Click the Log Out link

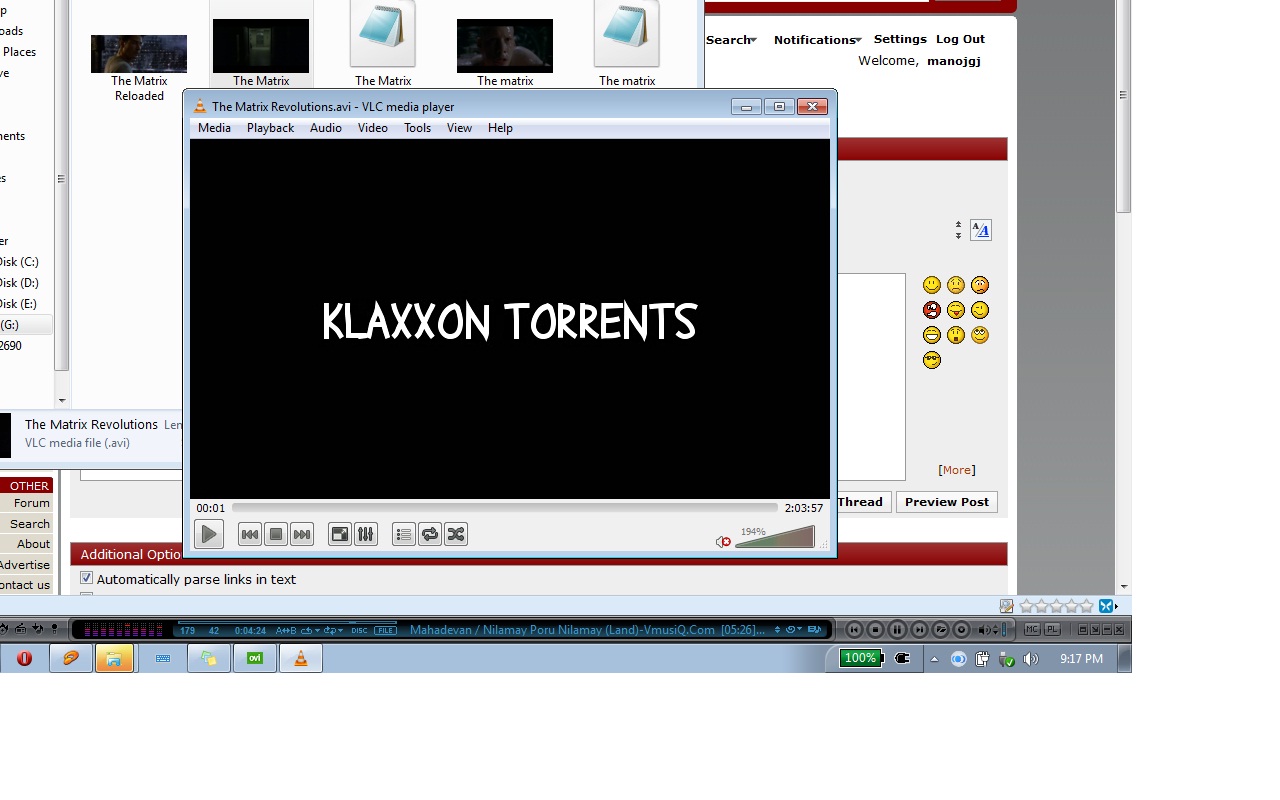tap(960, 39)
